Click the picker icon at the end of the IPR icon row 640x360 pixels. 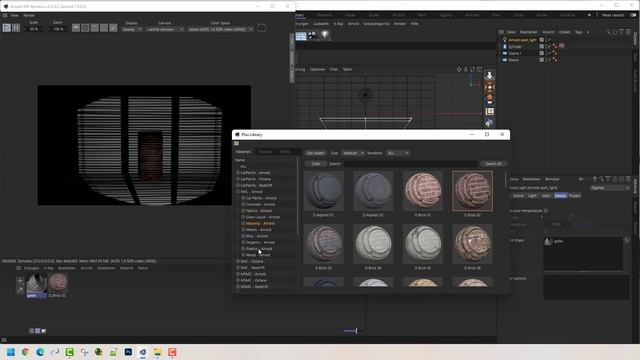tap(113, 28)
